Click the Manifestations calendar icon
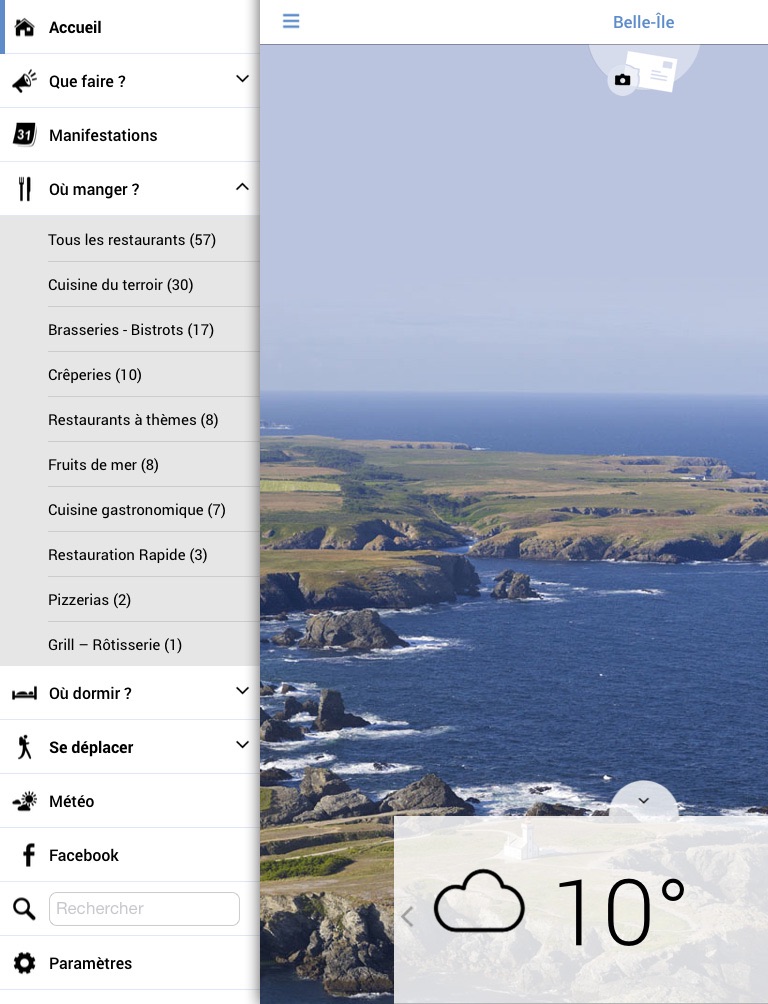This screenshot has height=1004, width=768. [x=25, y=135]
